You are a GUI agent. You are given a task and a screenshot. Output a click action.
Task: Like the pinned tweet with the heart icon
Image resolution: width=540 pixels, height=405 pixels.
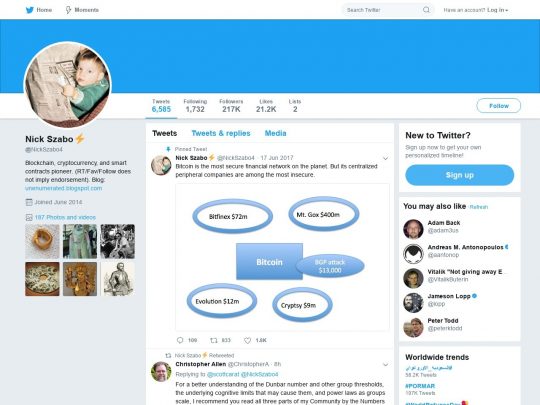coord(247,340)
